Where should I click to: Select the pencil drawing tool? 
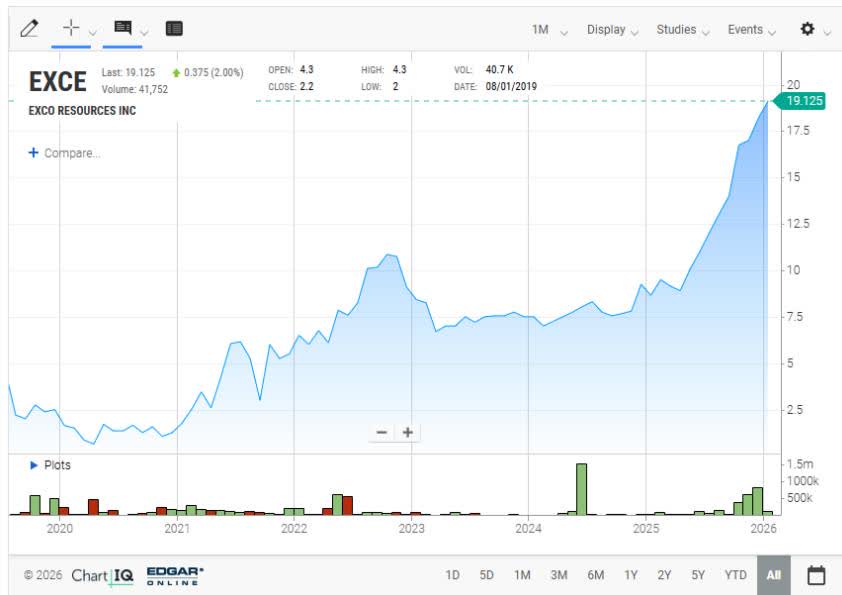29,28
